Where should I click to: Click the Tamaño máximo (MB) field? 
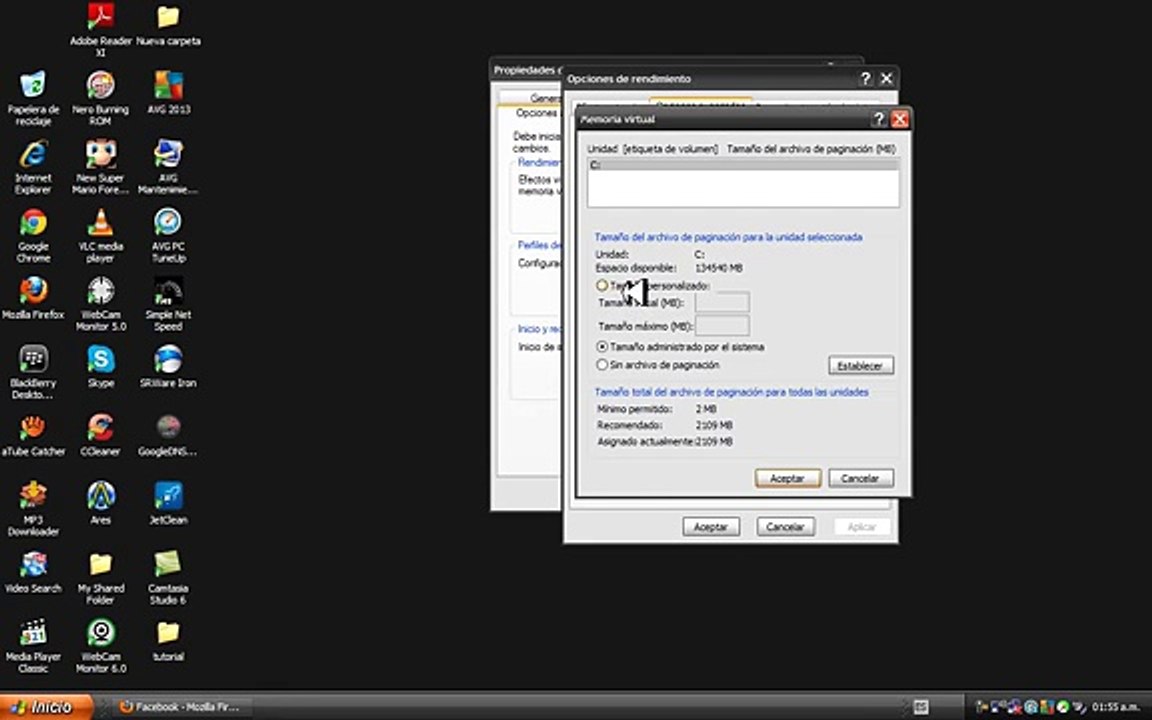coord(722,325)
